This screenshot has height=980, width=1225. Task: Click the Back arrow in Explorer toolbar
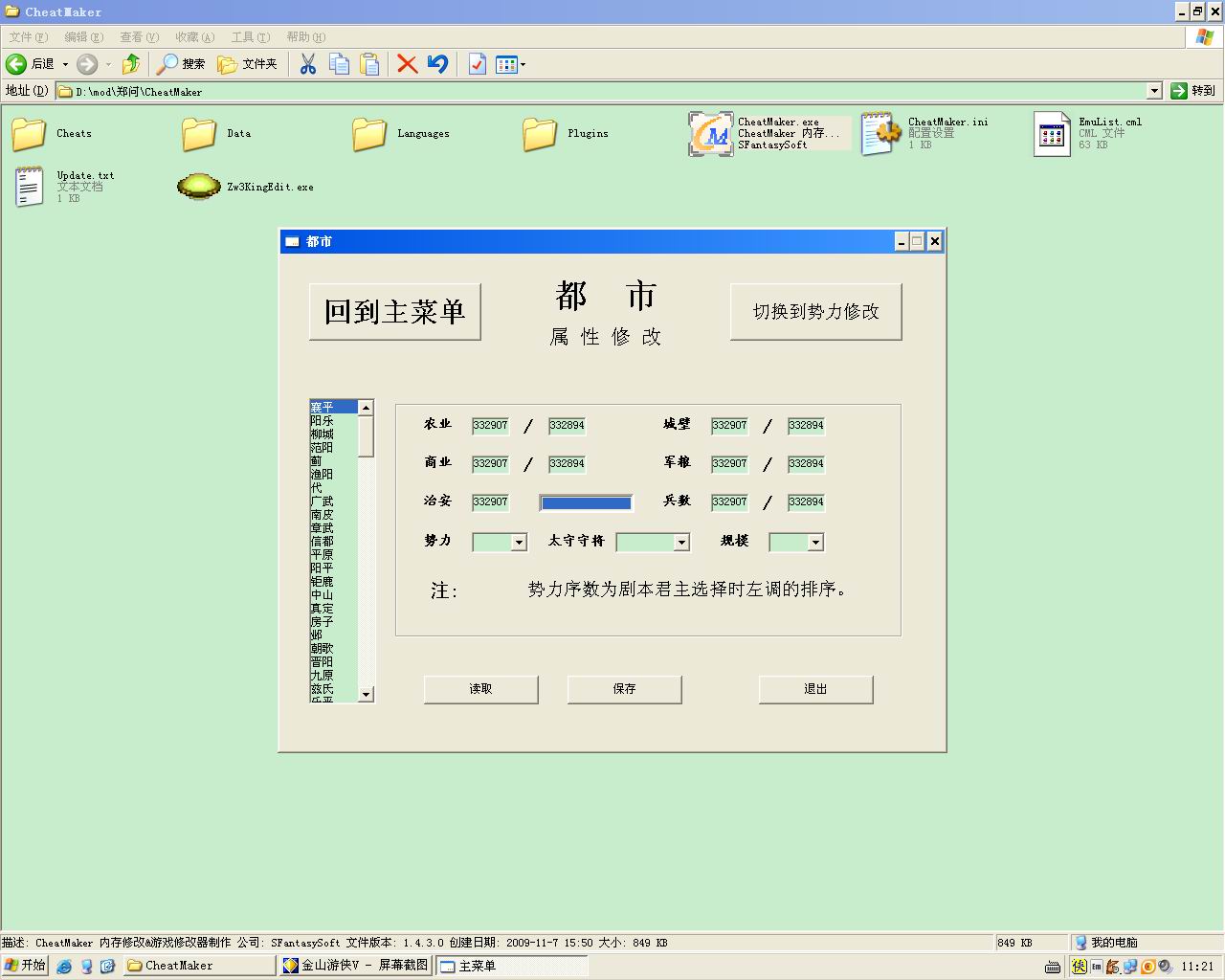[x=16, y=64]
